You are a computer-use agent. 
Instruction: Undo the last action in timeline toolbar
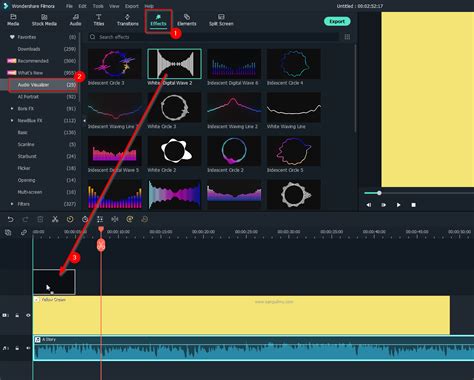[10, 219]
